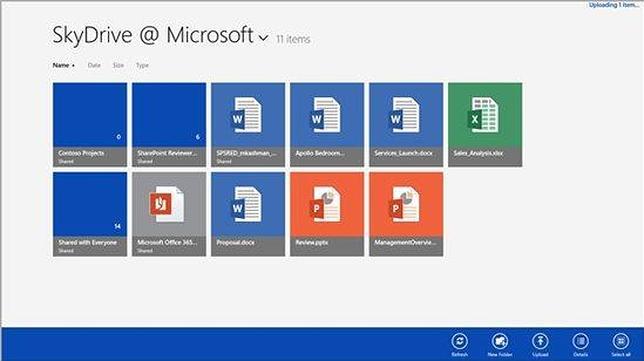Viewport: 644px width, 361px height.
Task: Open the Sales_Analysis.xlsx Excel tile
Action: (485, 124)
